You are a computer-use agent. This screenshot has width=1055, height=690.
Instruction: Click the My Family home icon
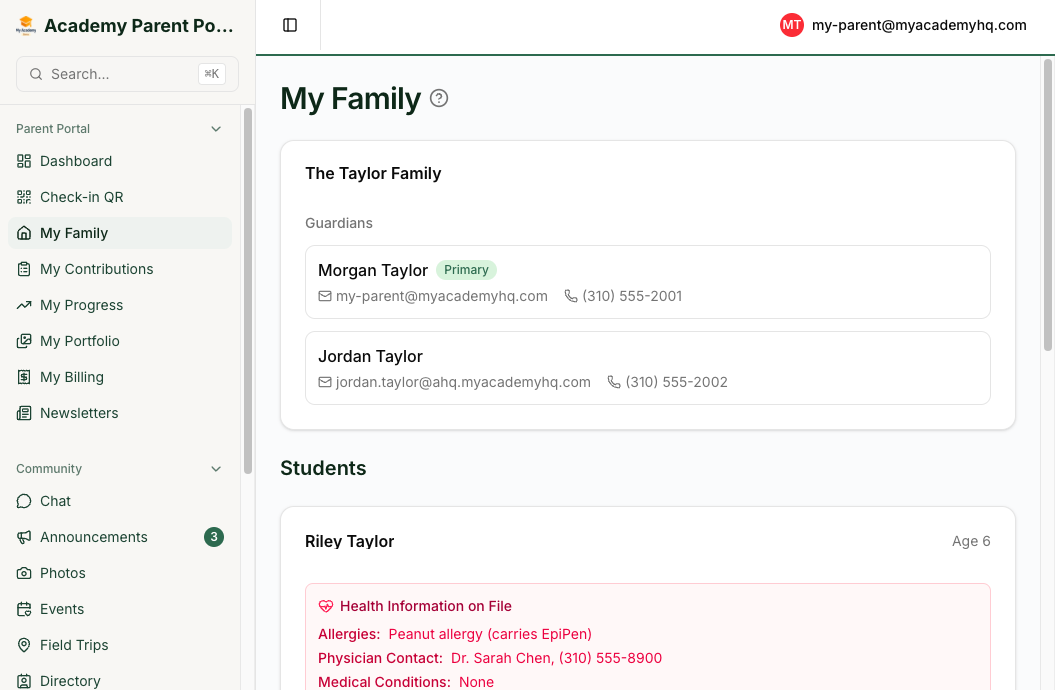[24, 233]
